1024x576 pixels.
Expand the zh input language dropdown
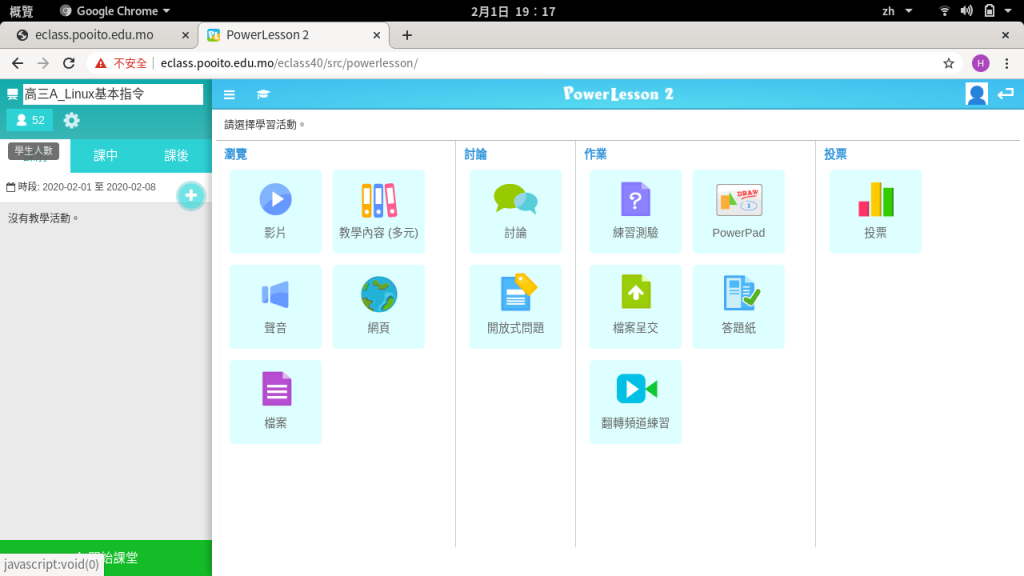895,11
